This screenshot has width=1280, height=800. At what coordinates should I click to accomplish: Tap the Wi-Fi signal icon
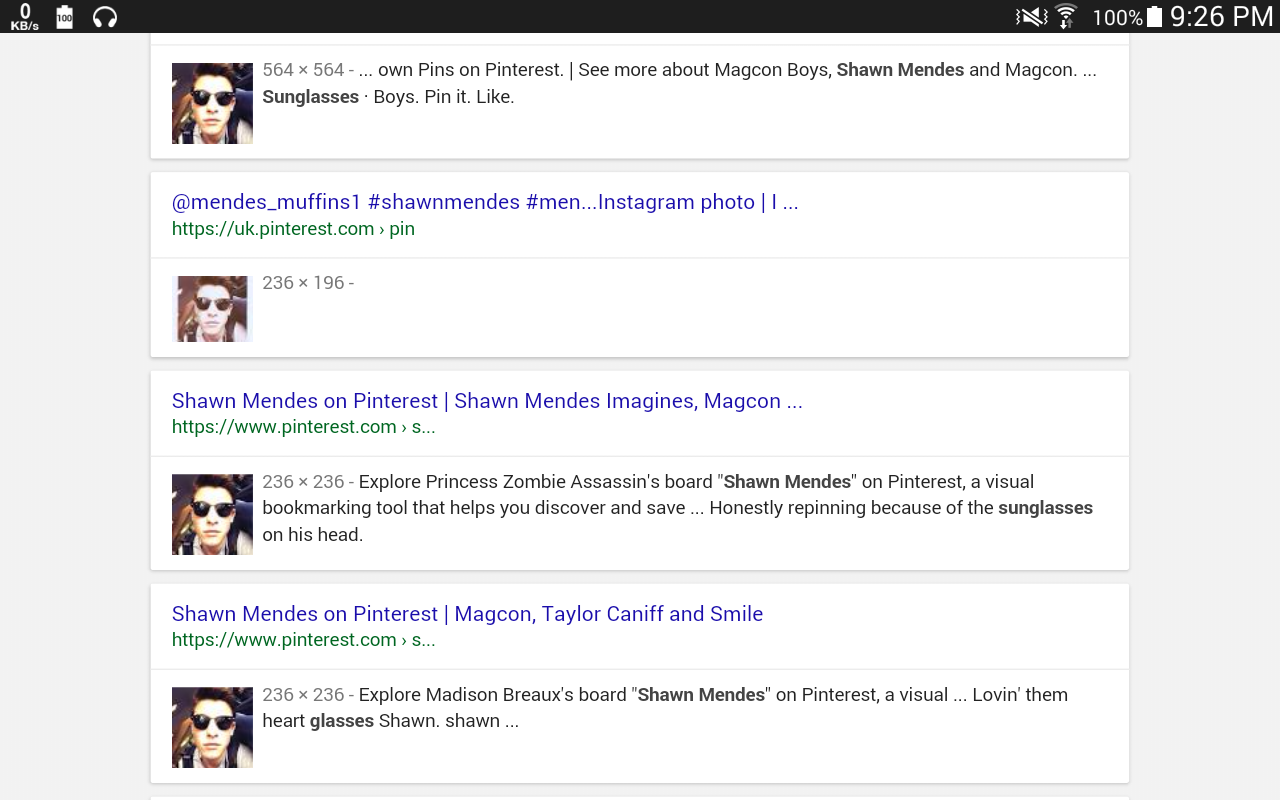[x=1066, y=17]
